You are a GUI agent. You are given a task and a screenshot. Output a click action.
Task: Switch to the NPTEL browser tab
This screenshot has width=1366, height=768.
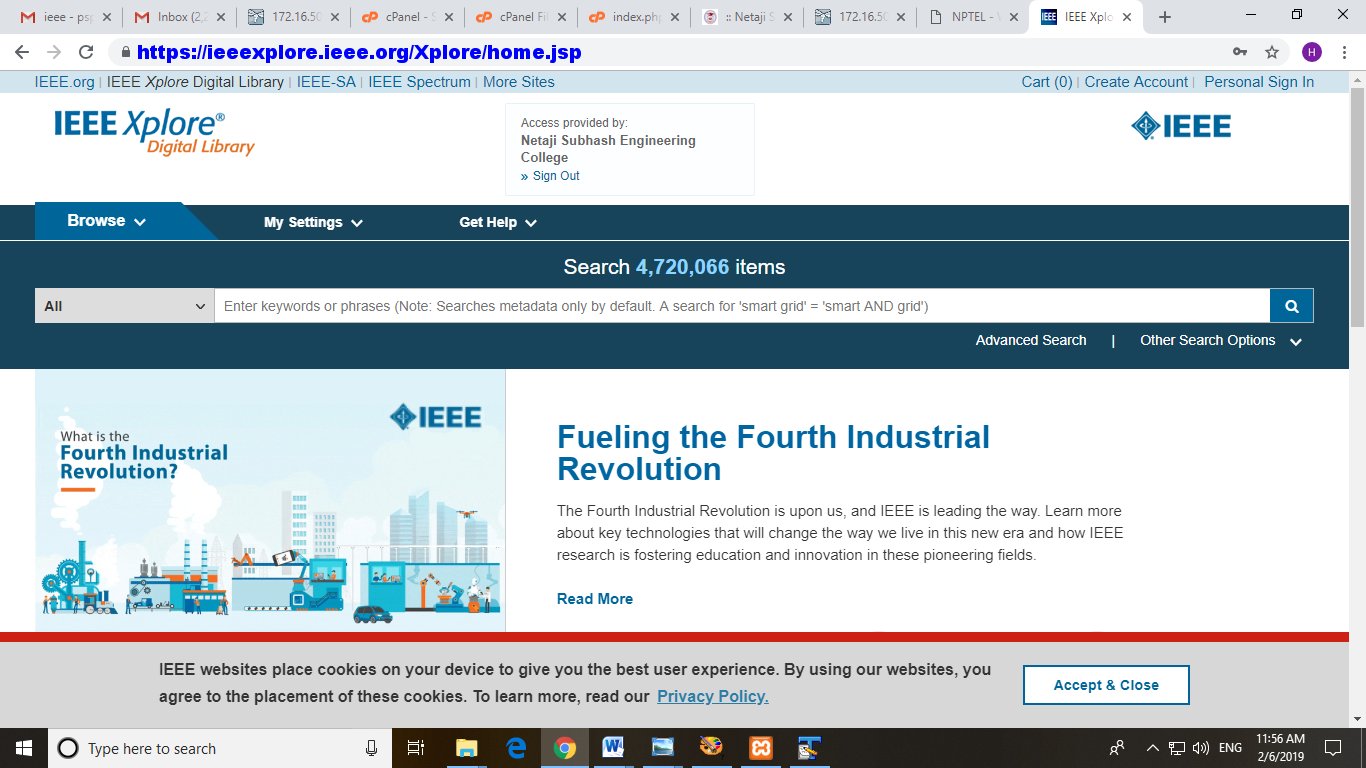(x=975, y=17)
